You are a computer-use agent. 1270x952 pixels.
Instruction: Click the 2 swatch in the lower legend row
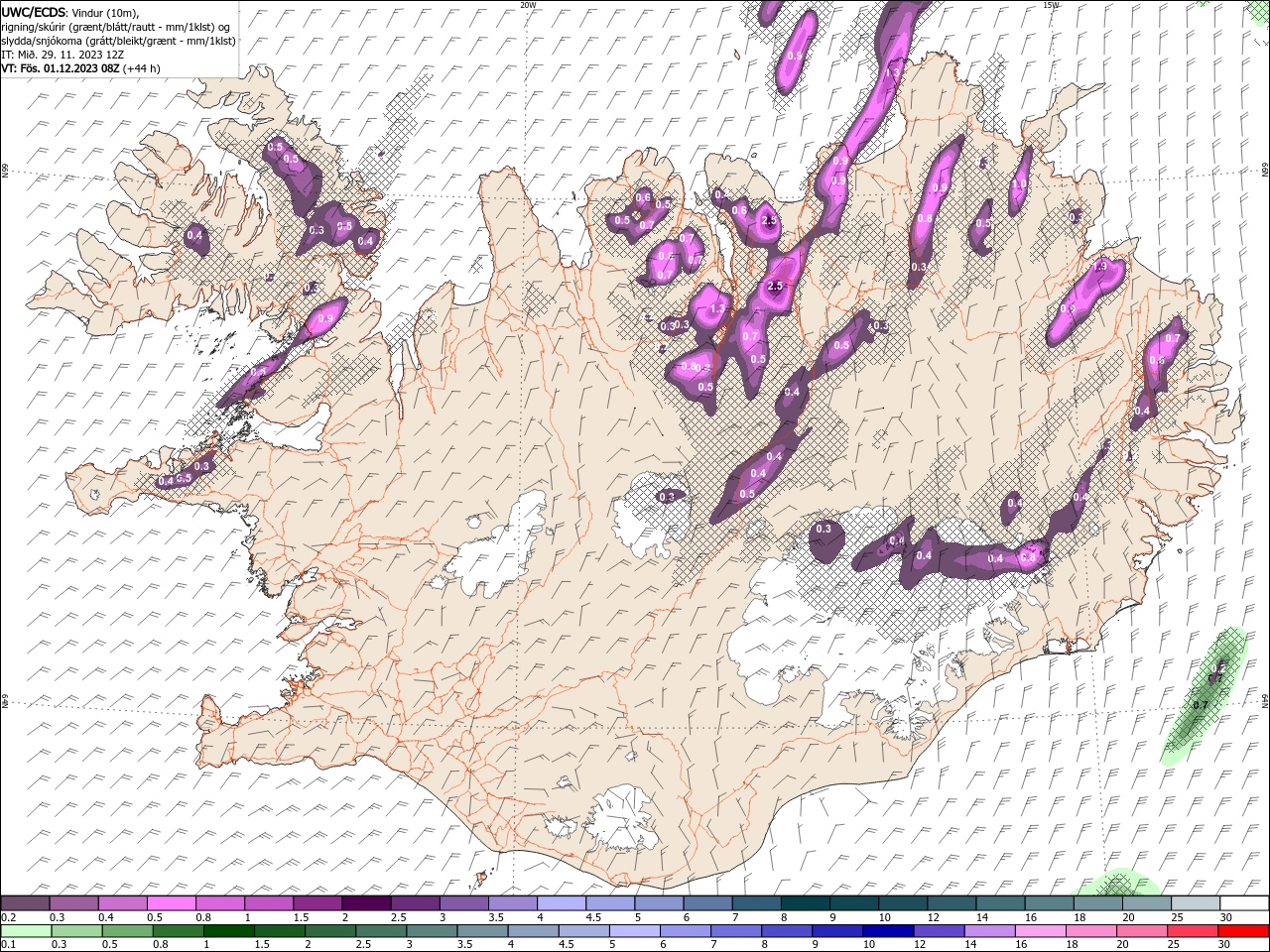coord(330,931)
